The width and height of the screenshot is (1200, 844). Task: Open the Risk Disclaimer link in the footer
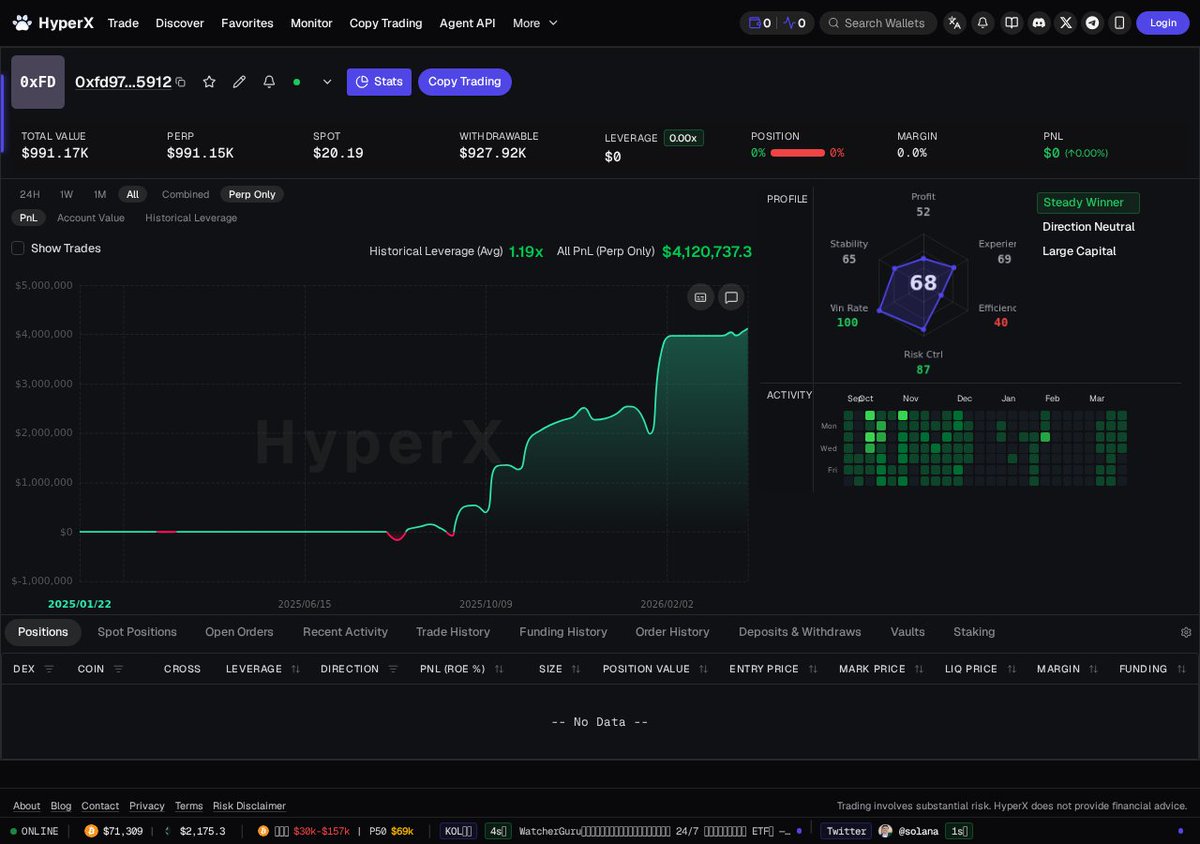[x=248, y=806]
